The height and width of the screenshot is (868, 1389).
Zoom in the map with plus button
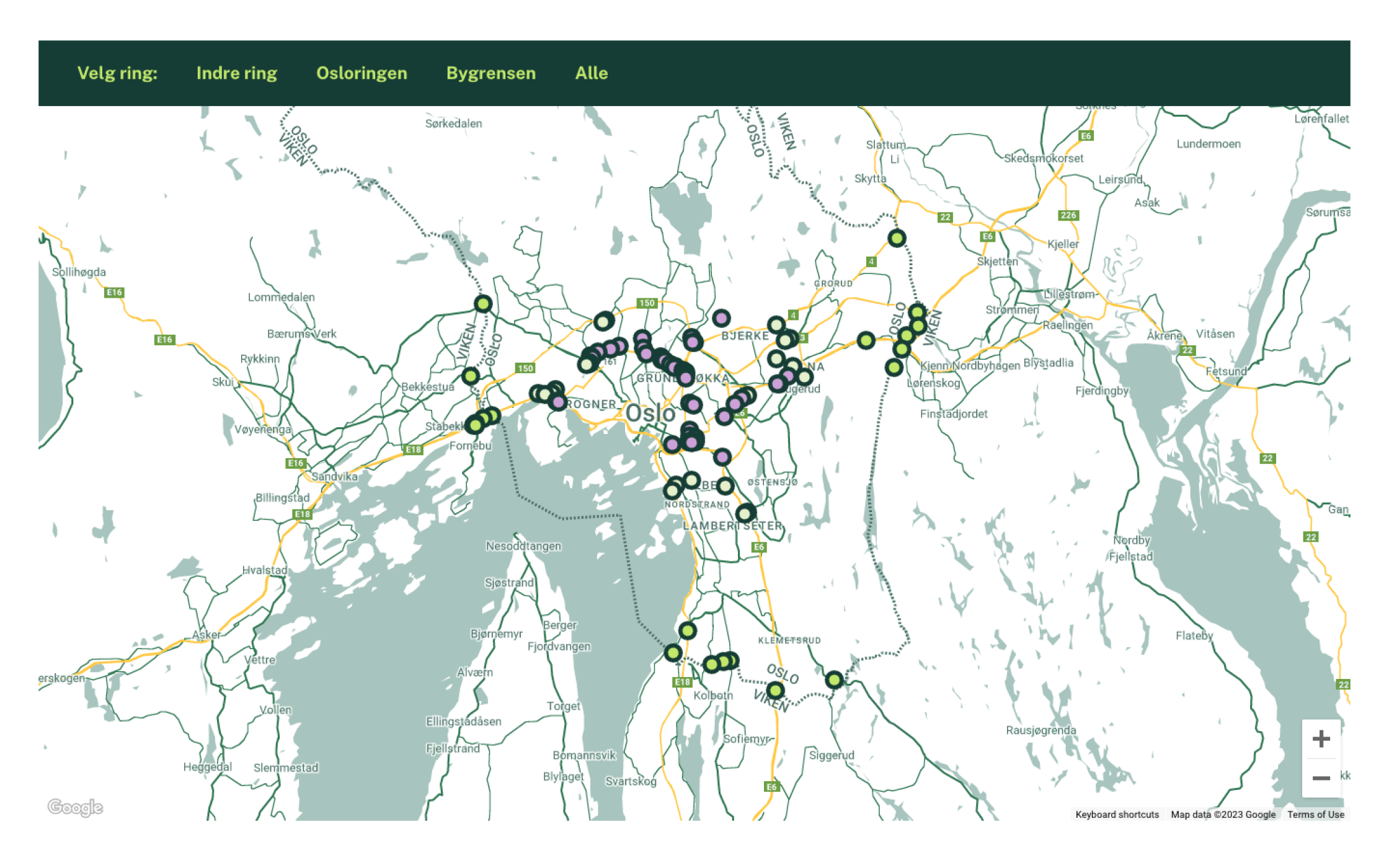point(1321,738)
